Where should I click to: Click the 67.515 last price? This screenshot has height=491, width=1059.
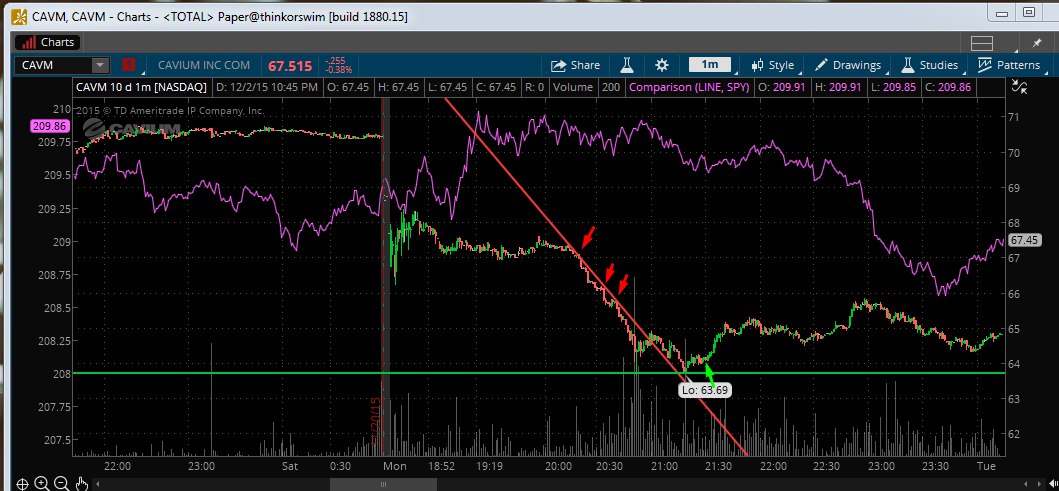tap(290, 66)
